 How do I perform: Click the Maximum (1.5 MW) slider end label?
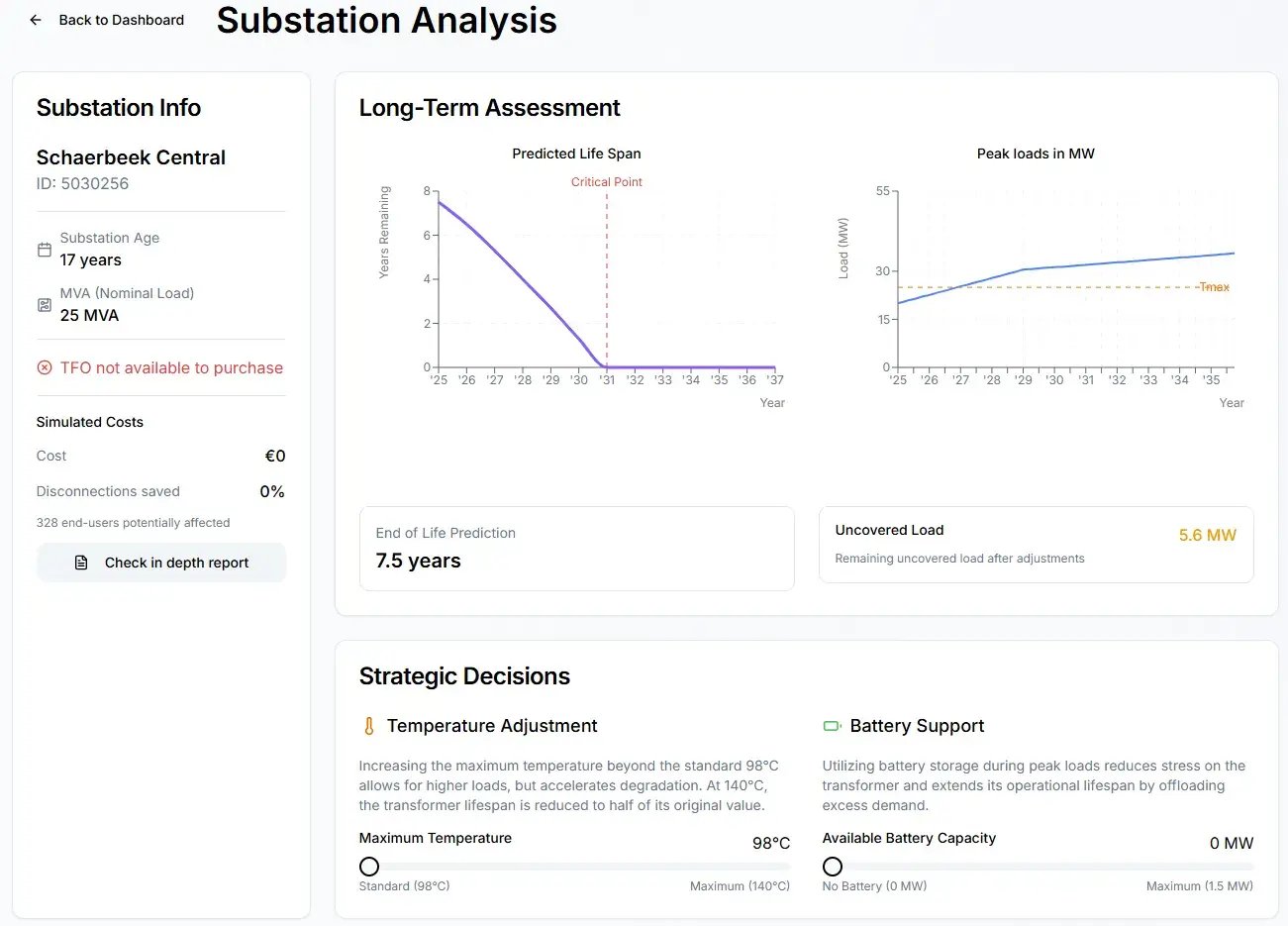[x=1199, y=886]
